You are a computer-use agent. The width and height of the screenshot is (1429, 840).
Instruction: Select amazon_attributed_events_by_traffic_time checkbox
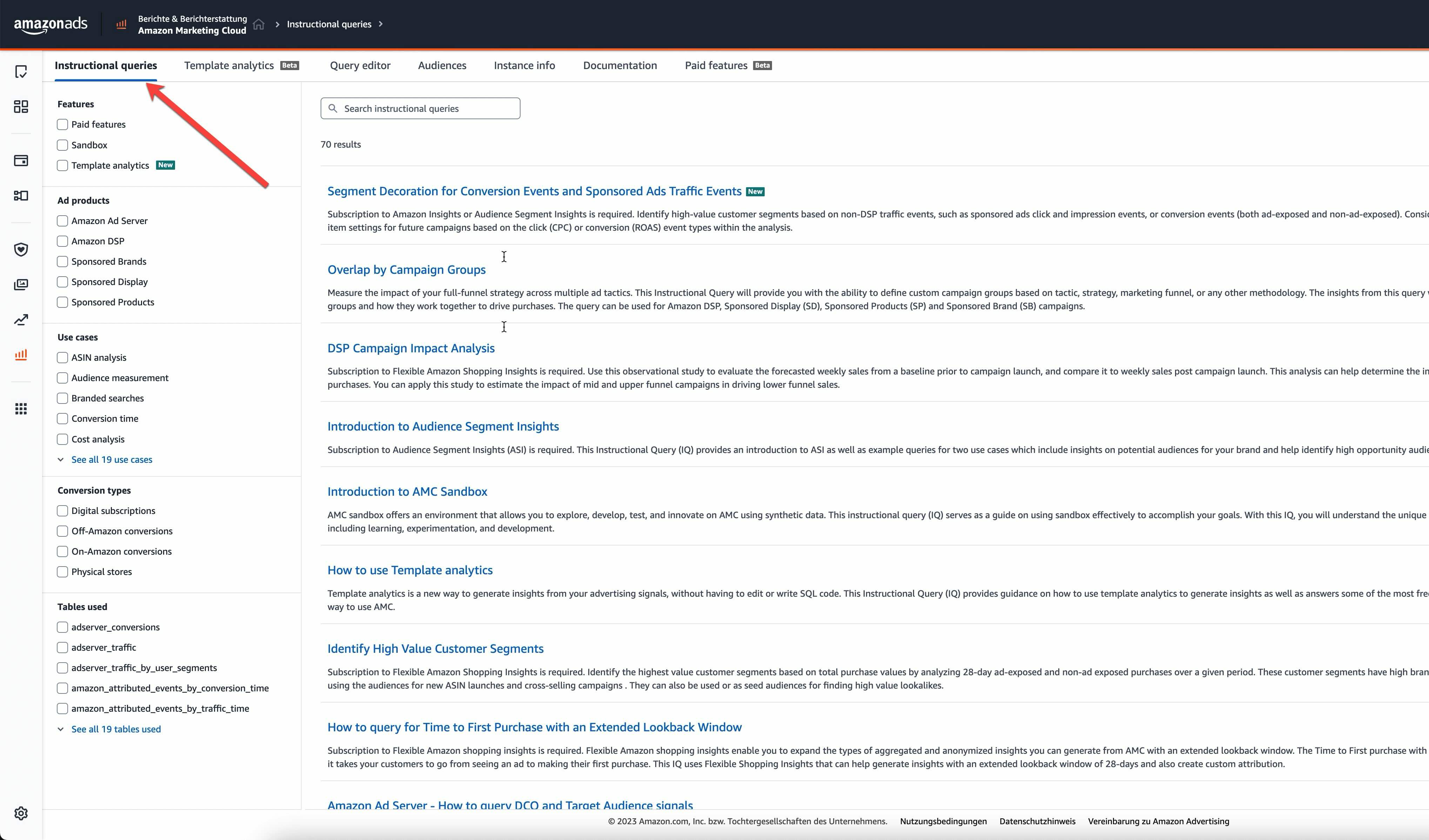(x=62, y=709)
